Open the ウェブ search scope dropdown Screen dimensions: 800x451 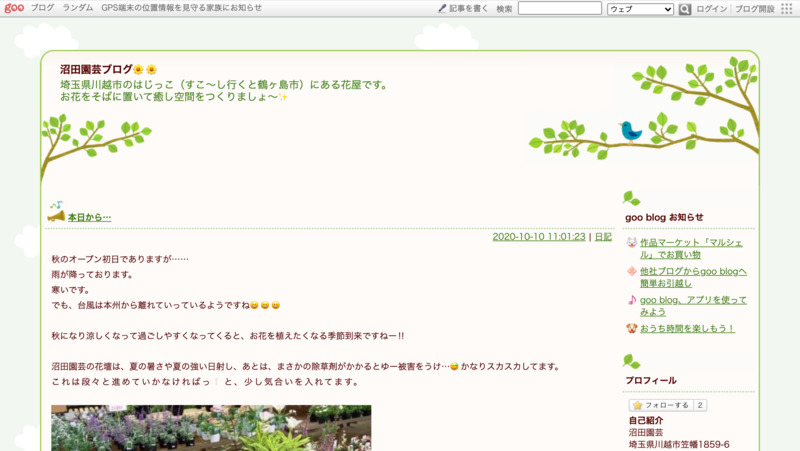640,9
